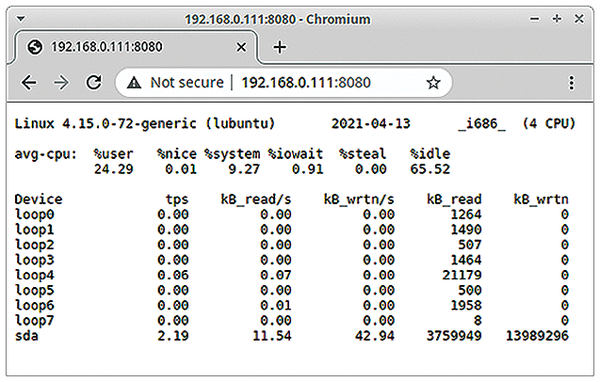Focus the address bar URL 192.168.0.111:8080
The width and height of the screenshot is (600, 382).
coord(306,82)
